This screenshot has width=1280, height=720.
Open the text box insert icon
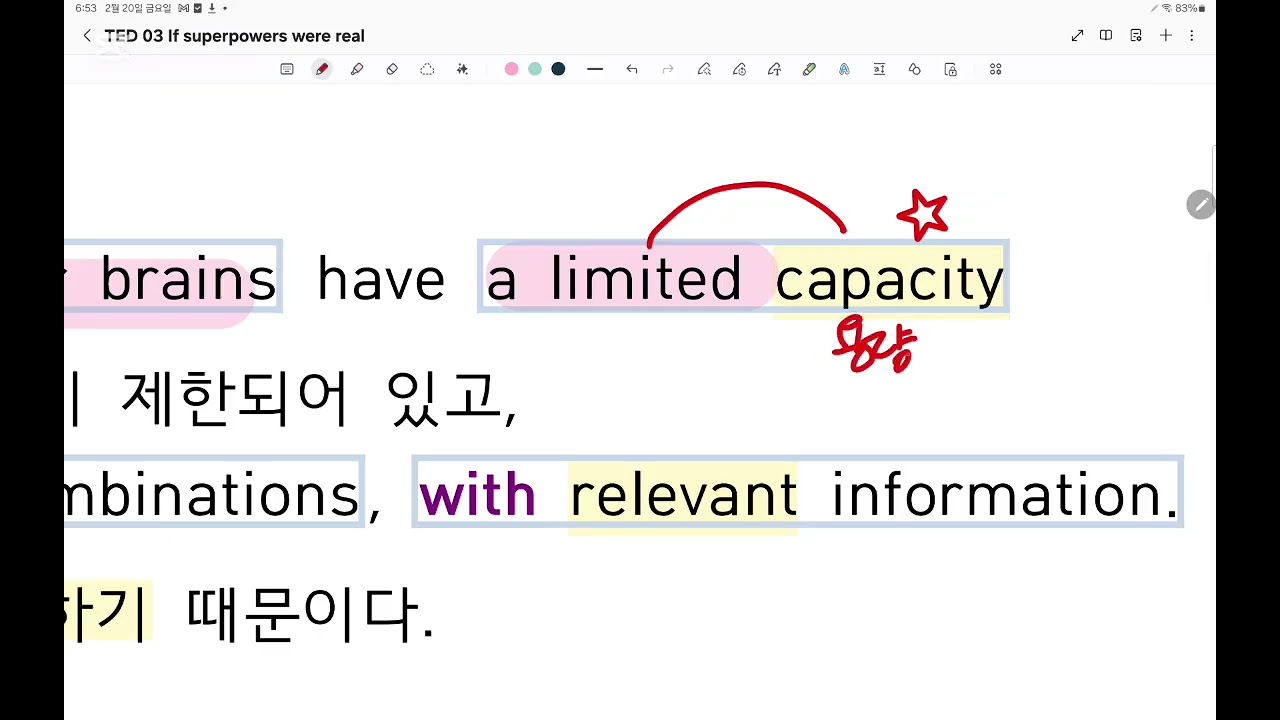point(879,69)
